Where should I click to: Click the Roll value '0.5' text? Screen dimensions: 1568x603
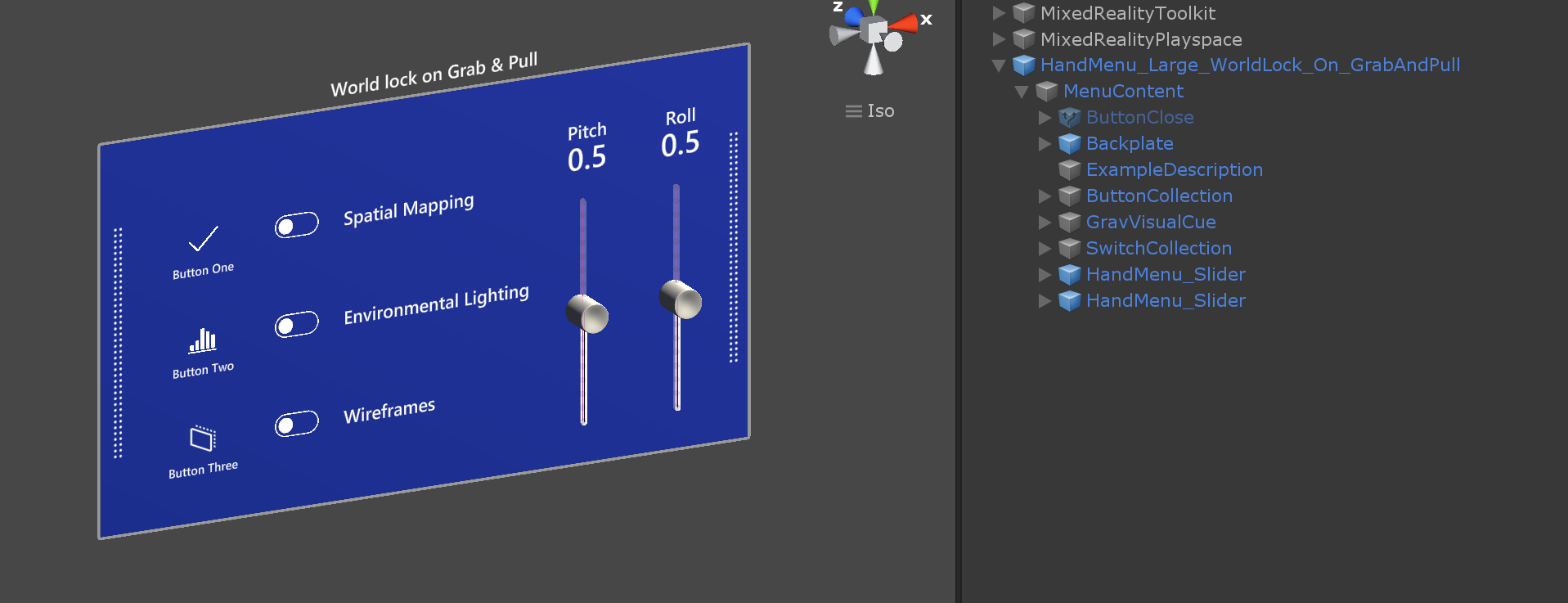[x=681, y=144]
